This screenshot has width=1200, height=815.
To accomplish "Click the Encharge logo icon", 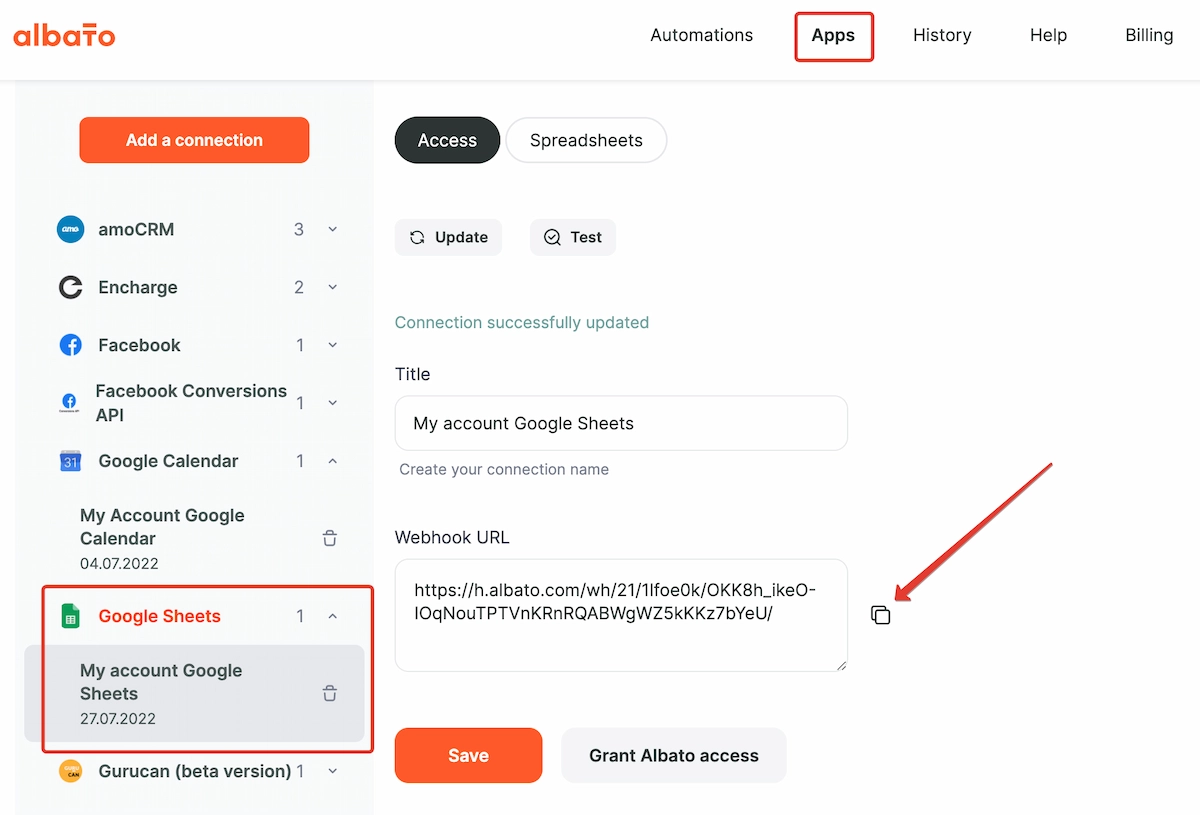I will tap(70, 287).
